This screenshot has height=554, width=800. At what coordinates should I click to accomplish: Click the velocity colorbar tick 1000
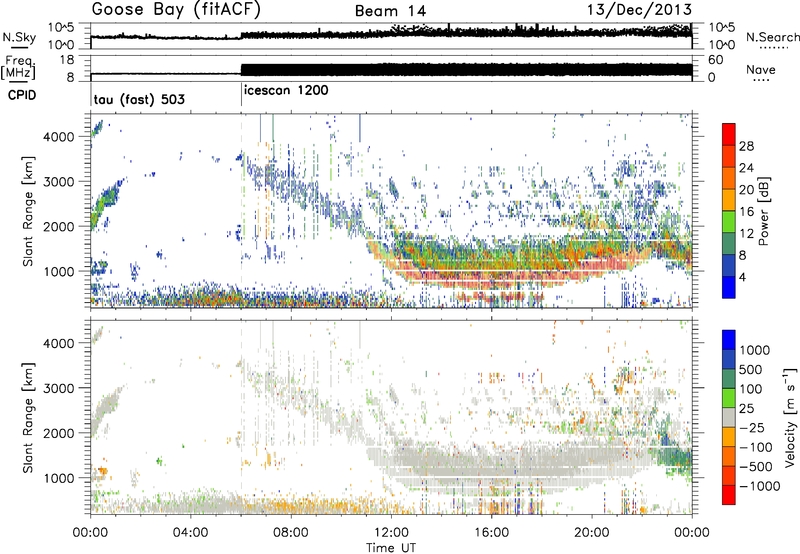pyautogui.click(x=755, y=350)
